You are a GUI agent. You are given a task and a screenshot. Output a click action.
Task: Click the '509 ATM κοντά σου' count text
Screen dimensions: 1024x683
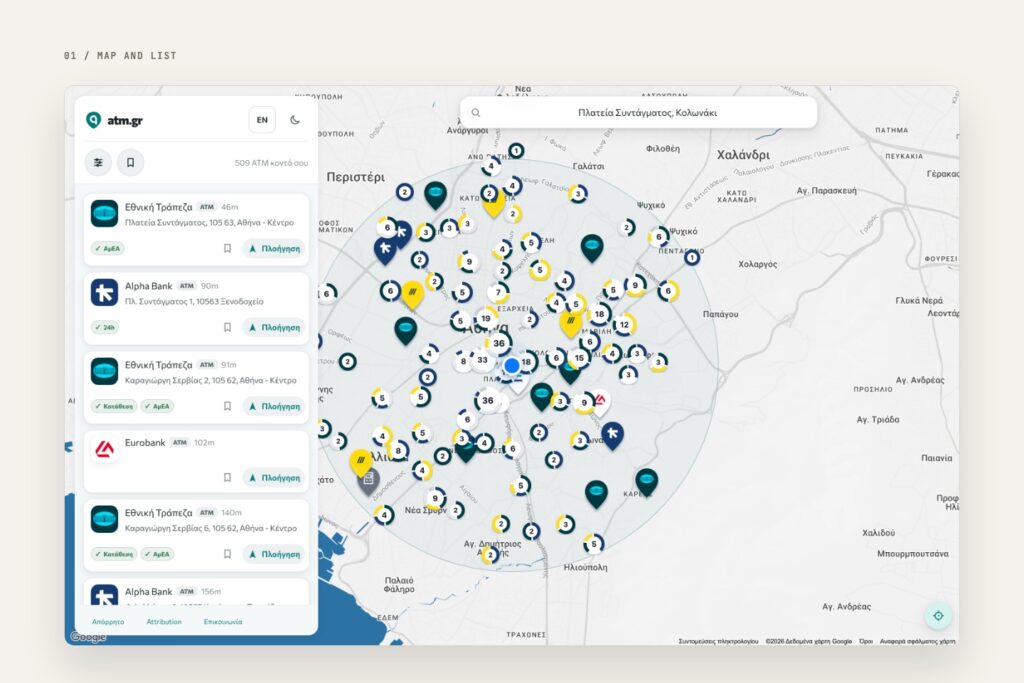(x=271, y=163)
